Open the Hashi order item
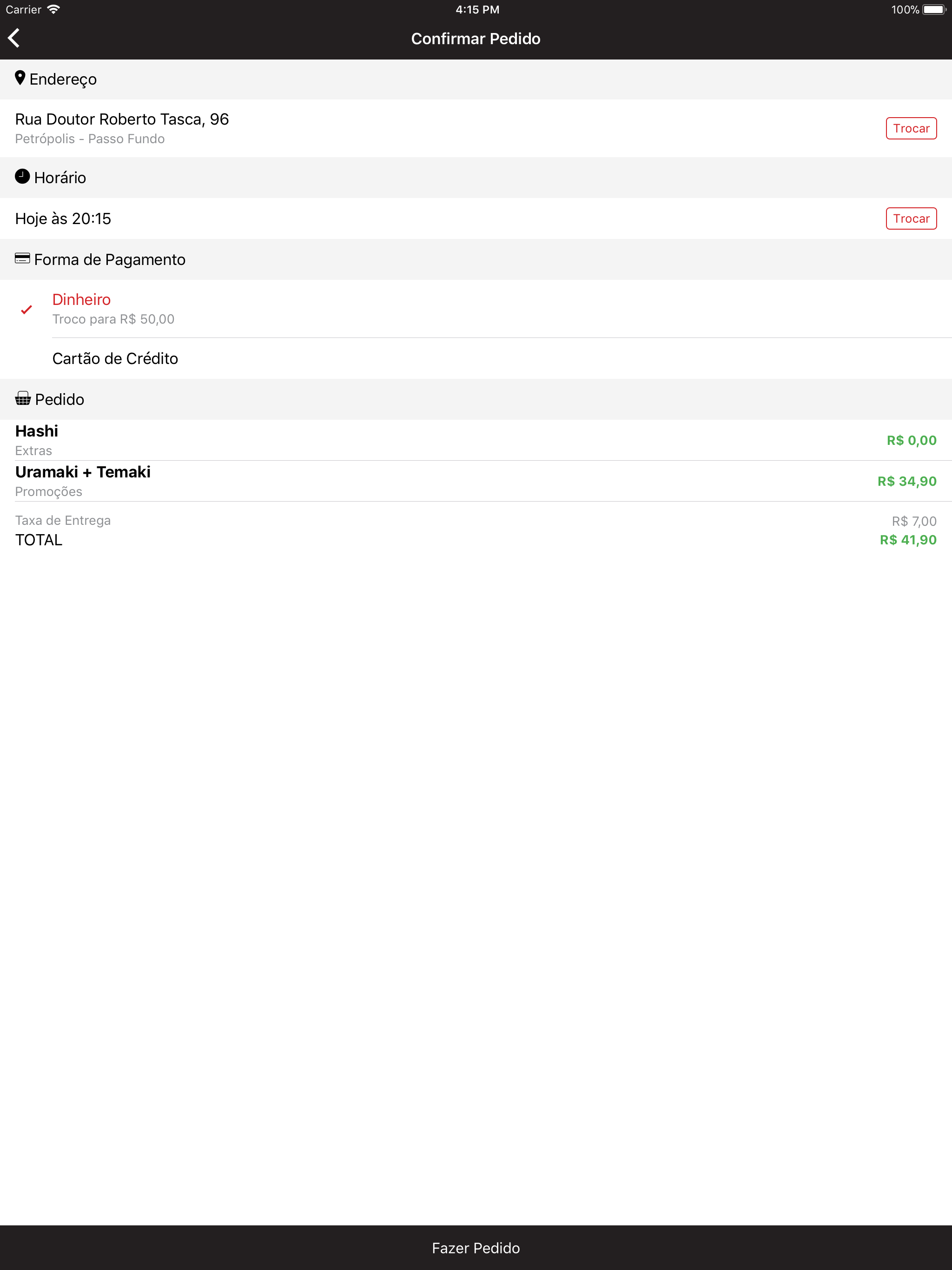Screen dimensions: 952x1270 [476, 440]
